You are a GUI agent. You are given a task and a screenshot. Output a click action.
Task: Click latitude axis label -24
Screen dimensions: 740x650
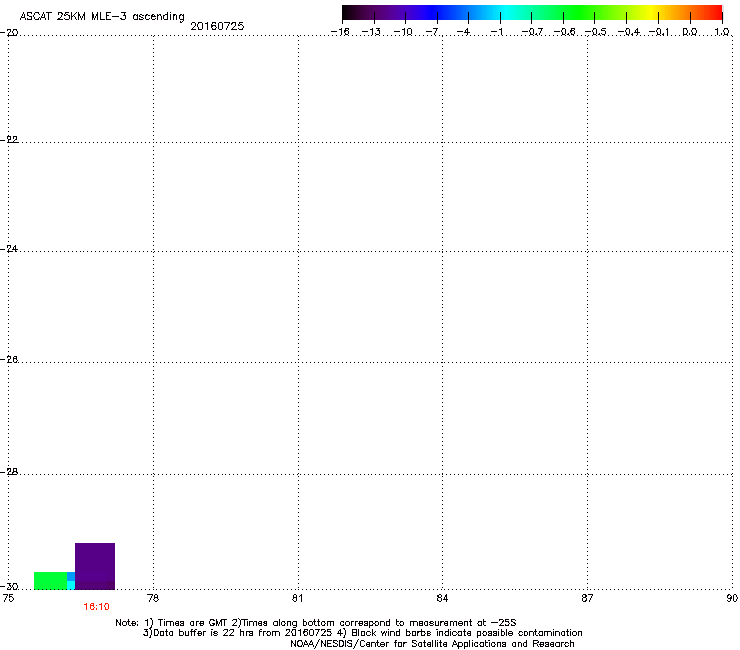(9, 249)
